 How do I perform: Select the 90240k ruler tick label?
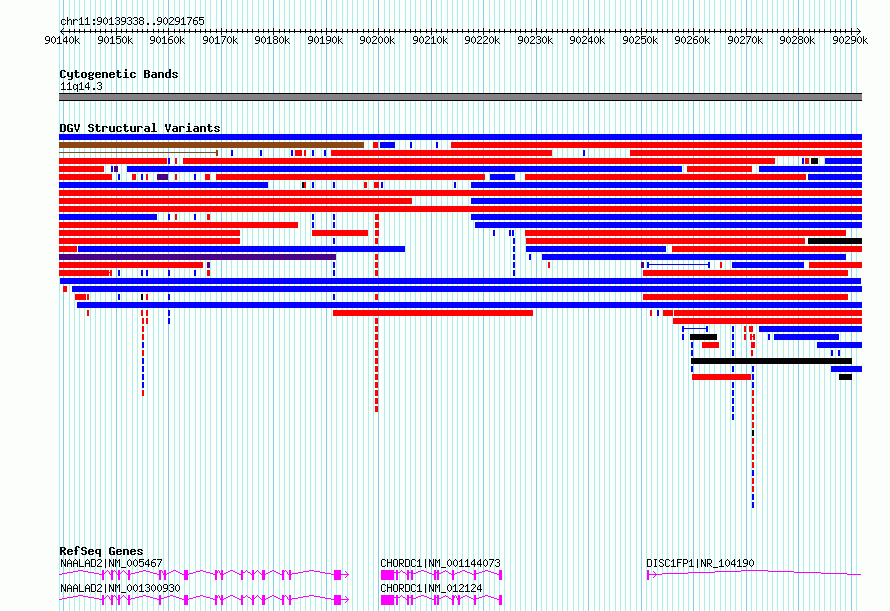tap(587, 40)
